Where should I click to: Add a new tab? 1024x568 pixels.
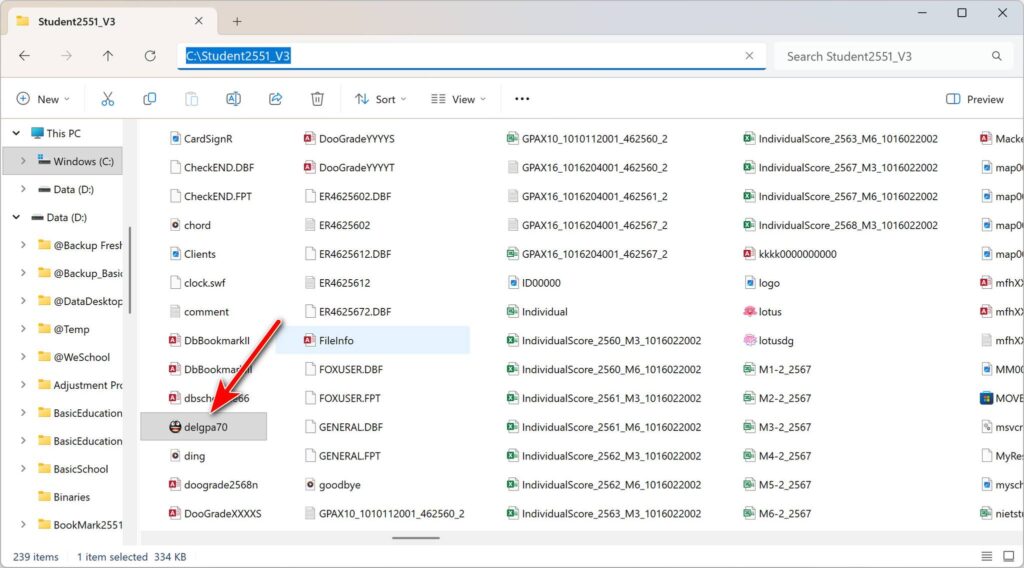tap(237, 21)
